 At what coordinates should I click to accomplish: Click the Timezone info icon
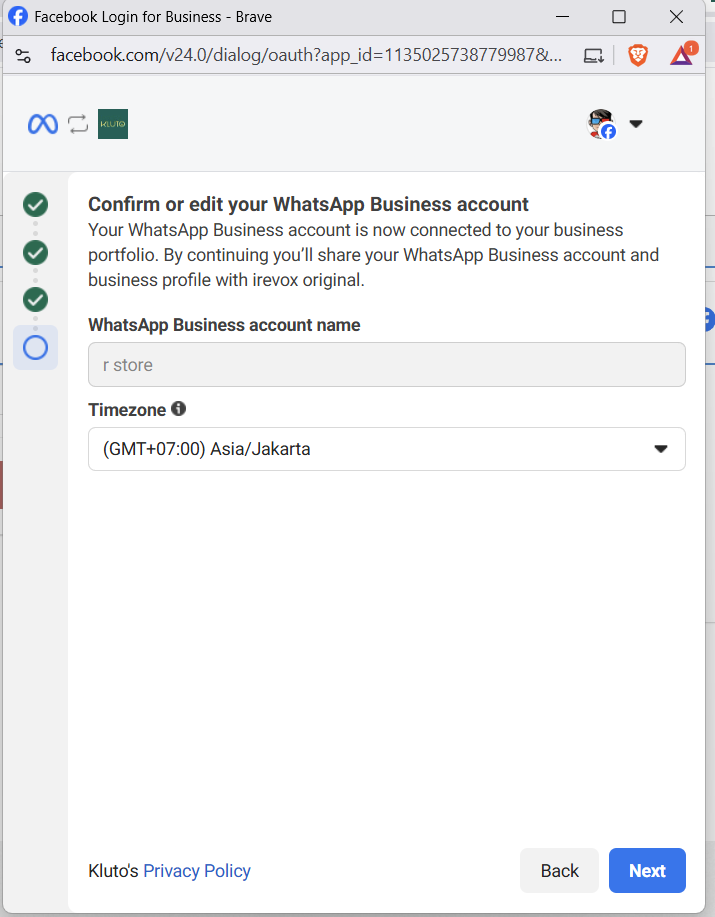[x=178, y=409]
